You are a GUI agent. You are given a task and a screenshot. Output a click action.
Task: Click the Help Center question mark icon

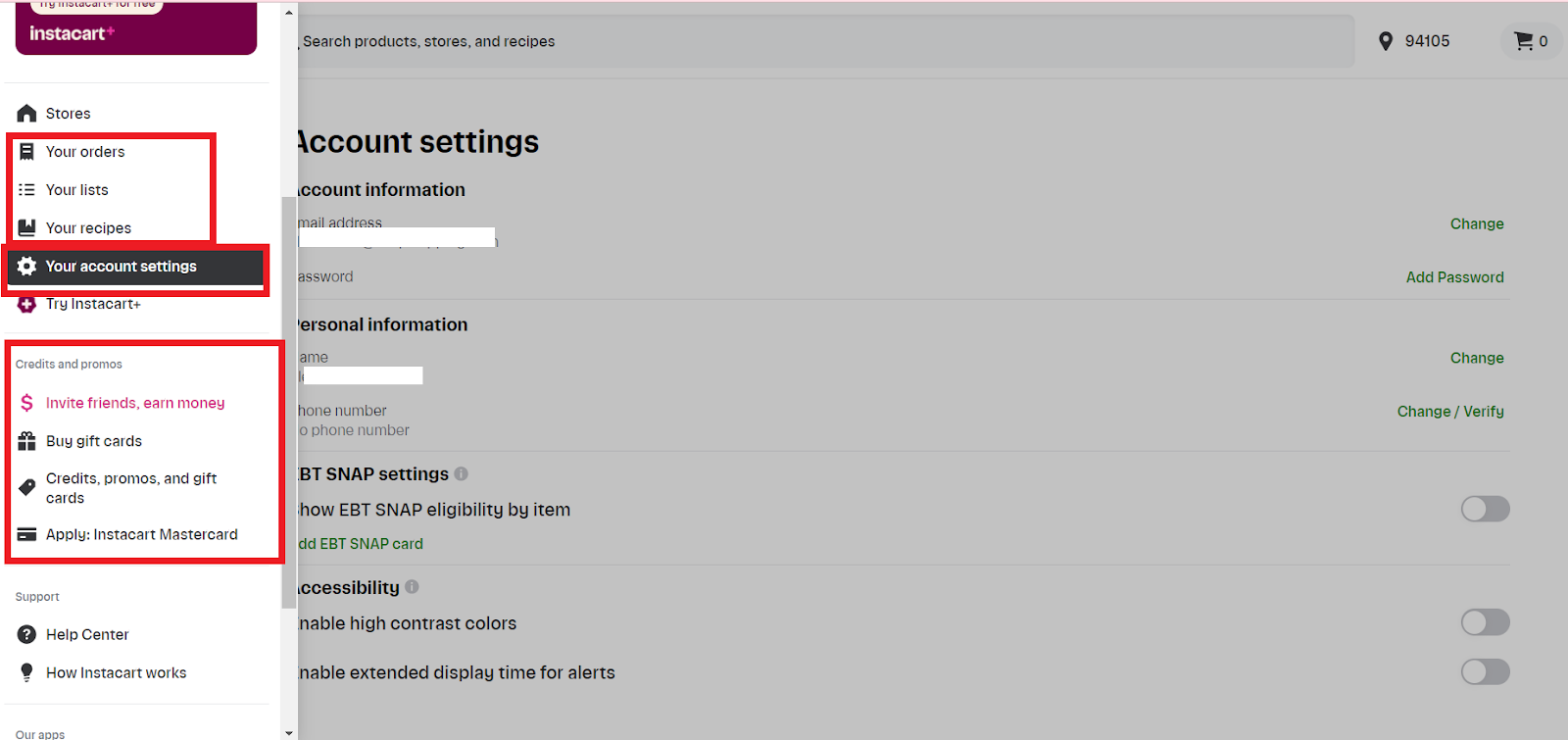[x=27, y=635]
